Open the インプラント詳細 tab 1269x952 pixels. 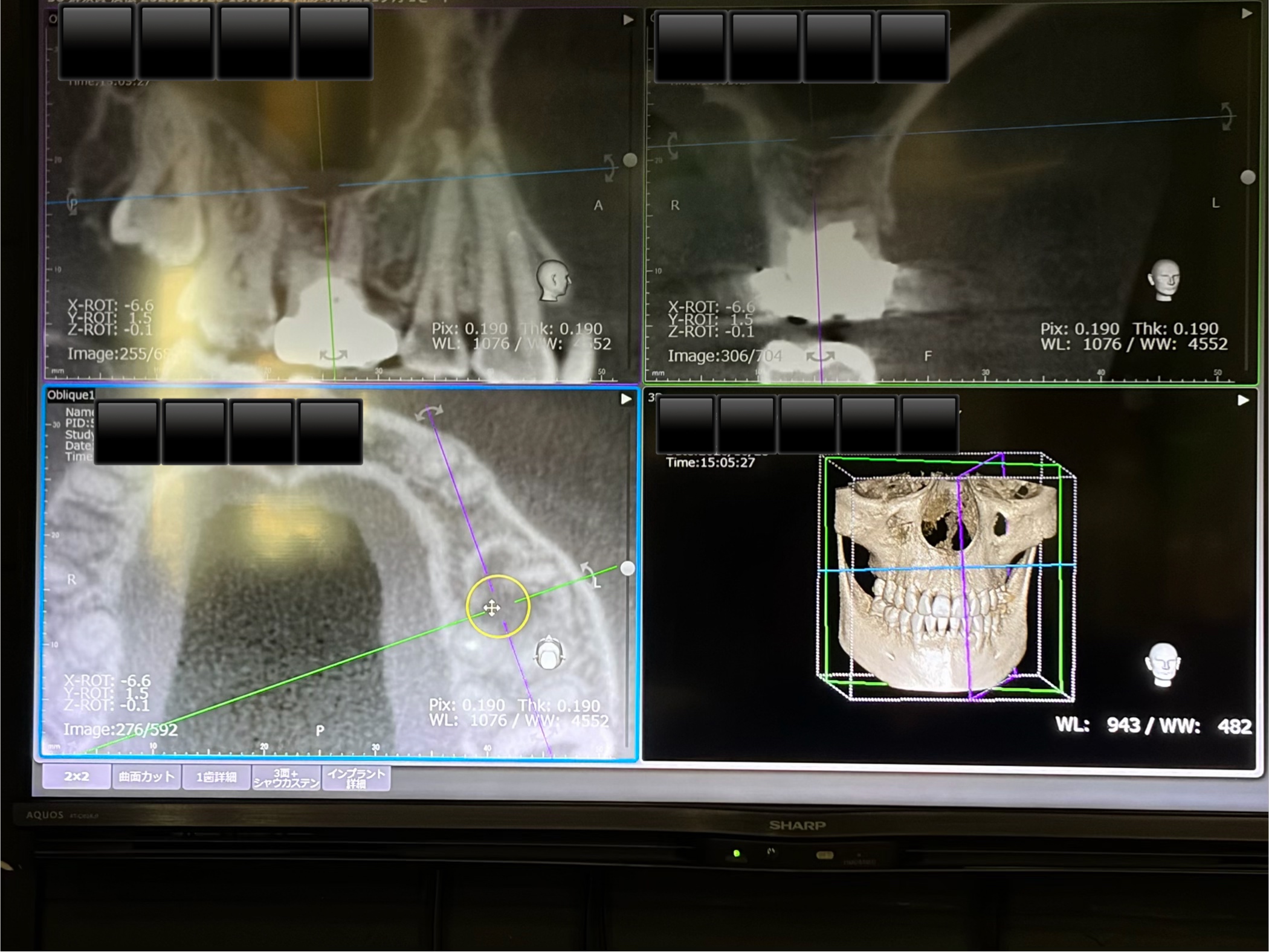tap(356, 778)
